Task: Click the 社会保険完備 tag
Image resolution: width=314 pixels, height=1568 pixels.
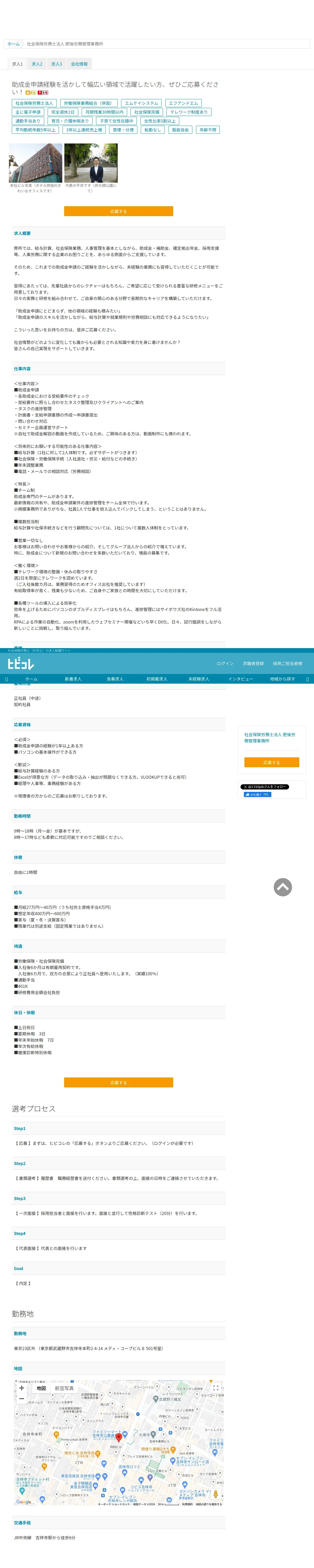Action: 147,112
